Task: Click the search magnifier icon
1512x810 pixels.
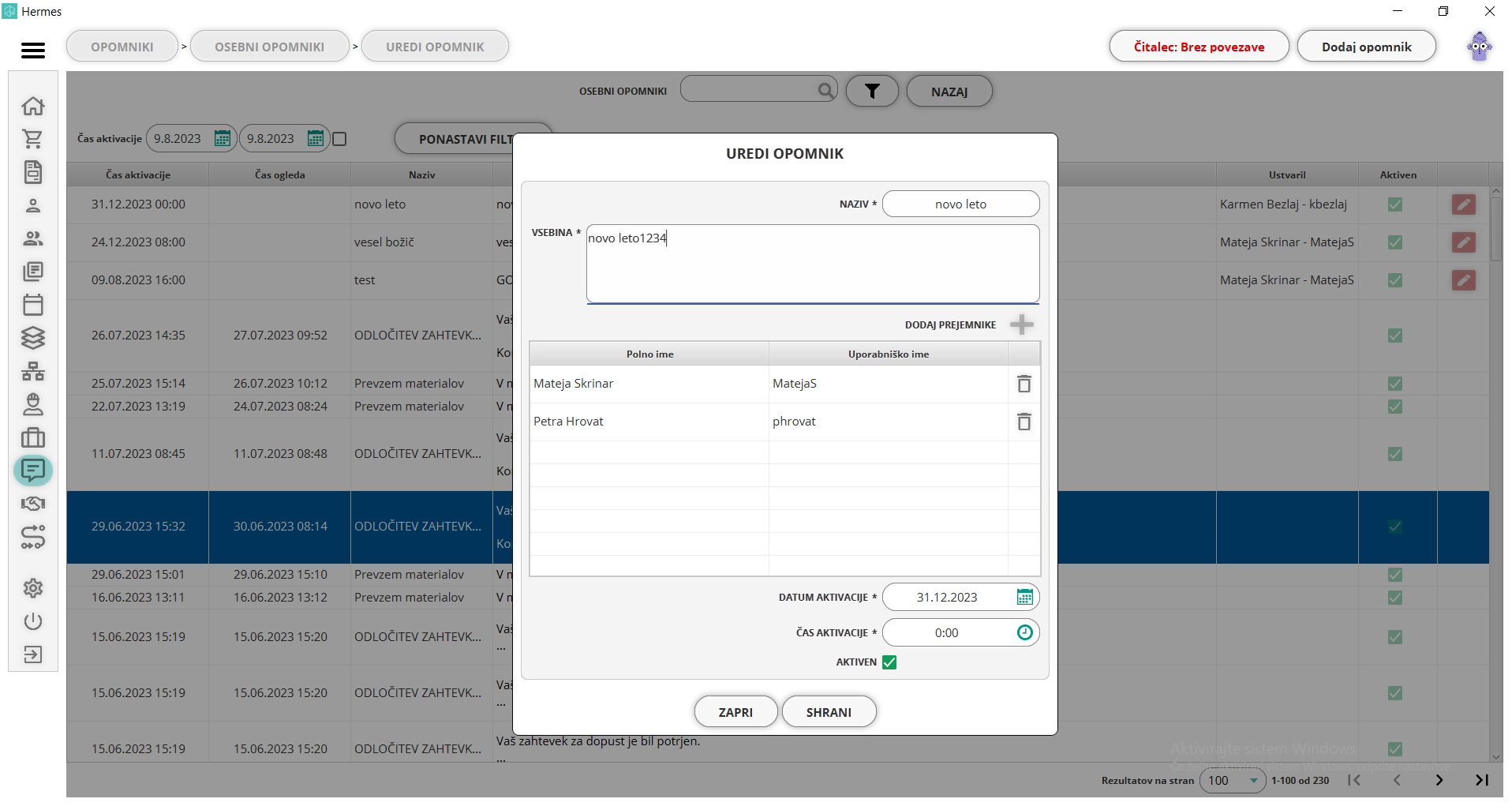Action: coord(825,90)
